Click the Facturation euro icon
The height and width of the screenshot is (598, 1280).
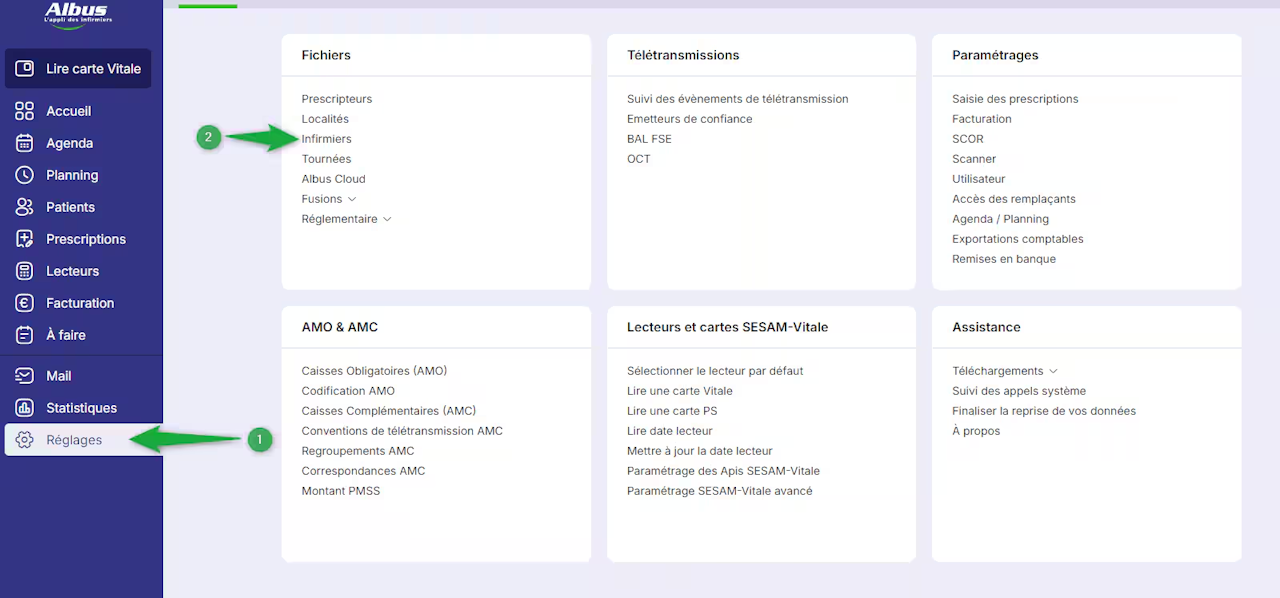tap(25, 303)
